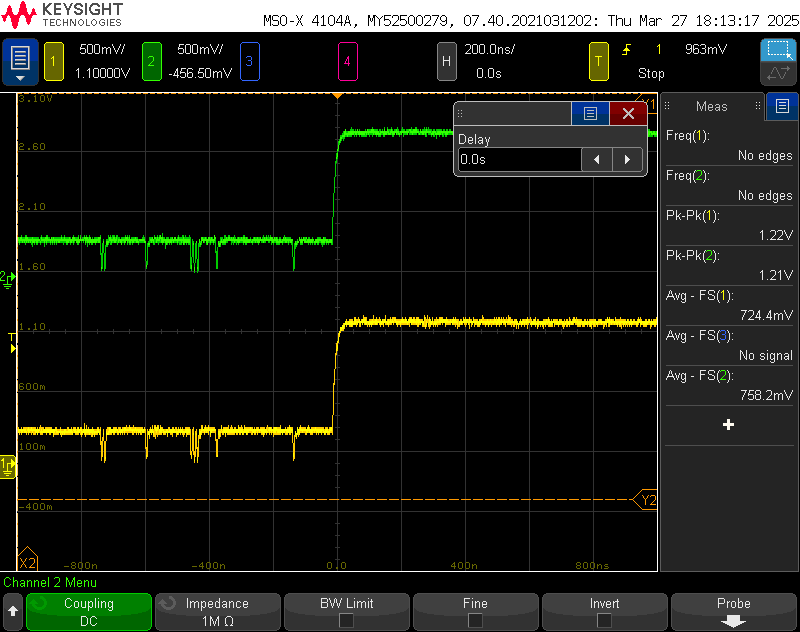Decrease delay with left arrow

pos(596,160)
